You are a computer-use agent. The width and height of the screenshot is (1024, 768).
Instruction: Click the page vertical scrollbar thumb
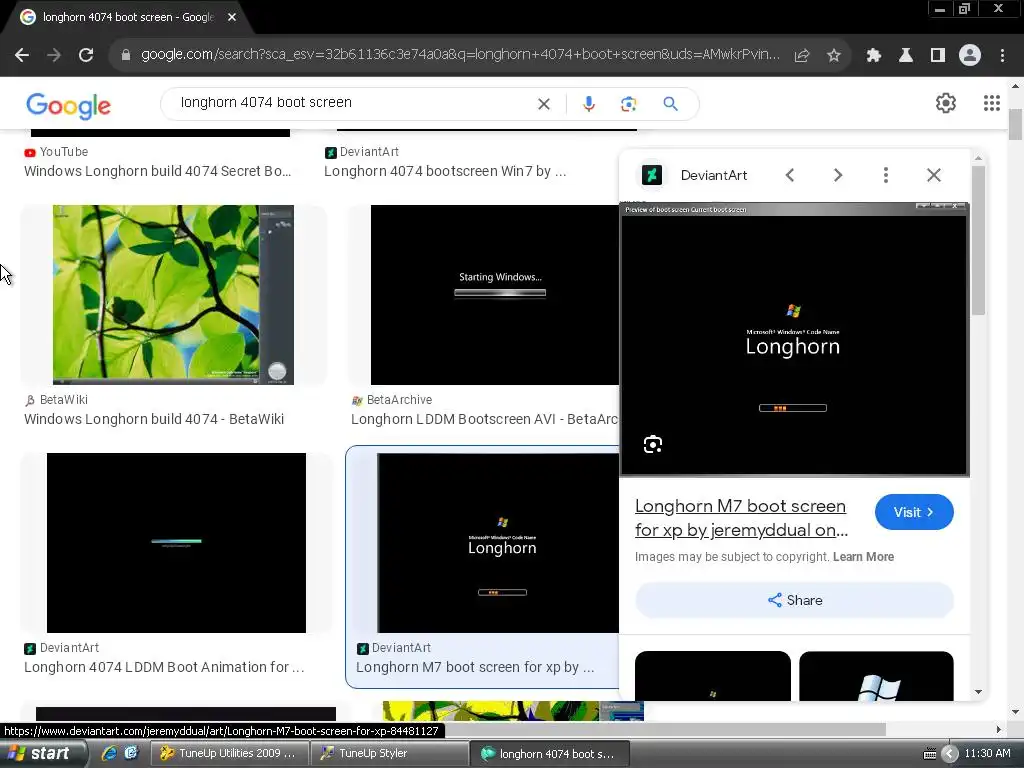click(1015, 125)
